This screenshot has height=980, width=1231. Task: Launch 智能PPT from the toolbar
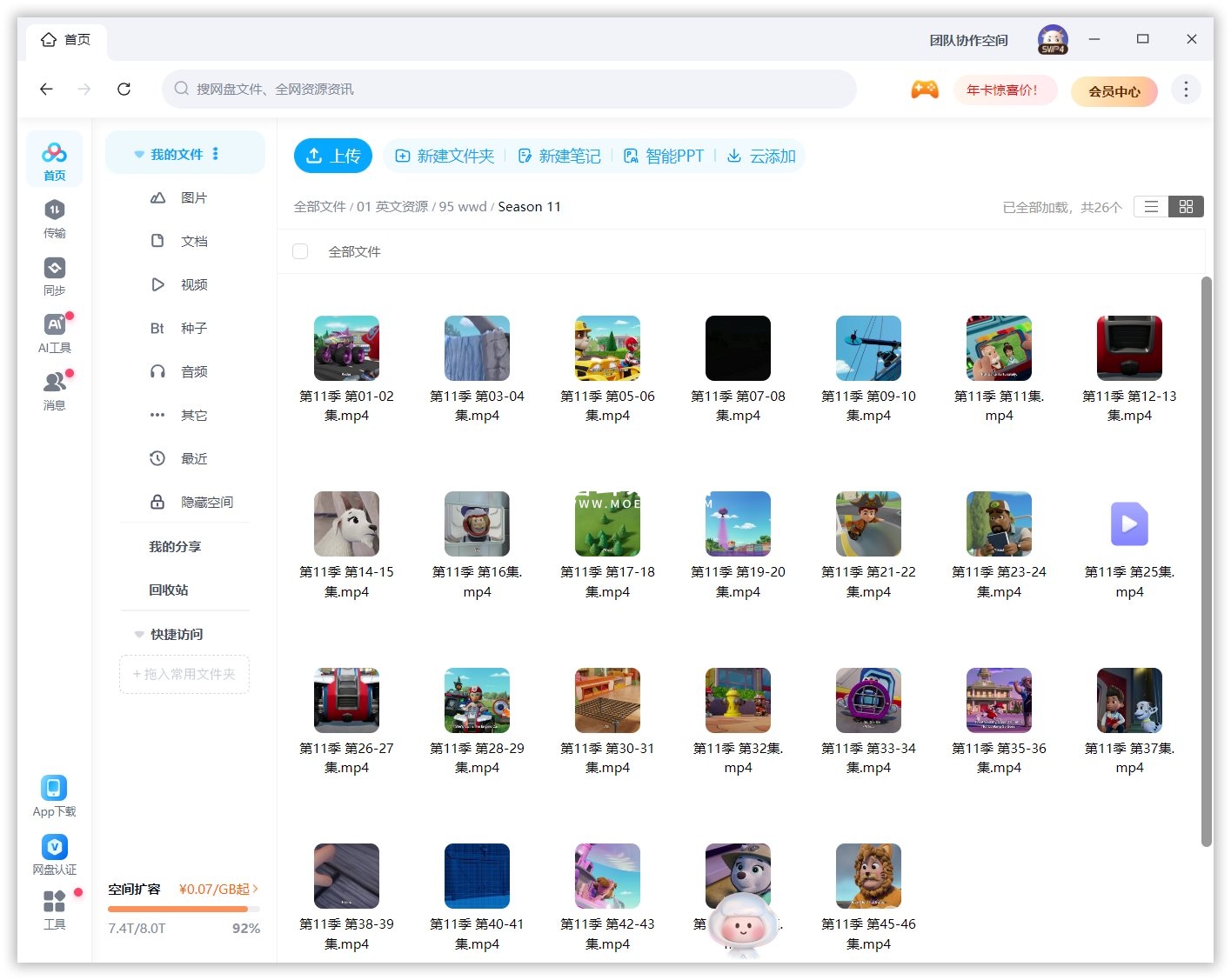[664, 156]
